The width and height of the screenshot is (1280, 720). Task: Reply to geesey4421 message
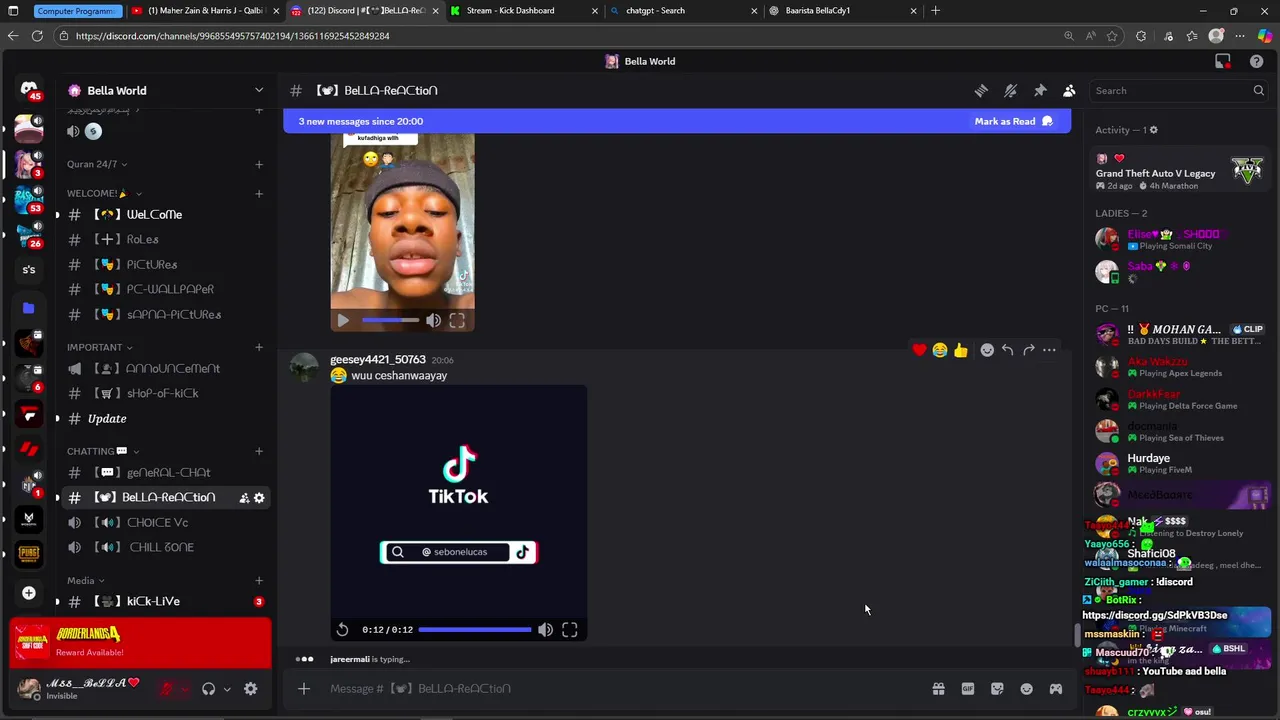click(x=1007, y=350)
